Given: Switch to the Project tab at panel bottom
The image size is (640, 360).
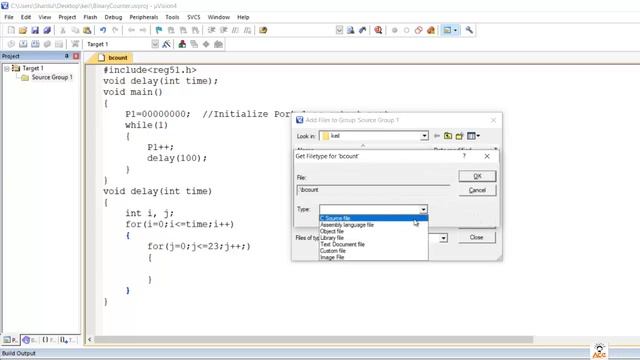Looking at the screenshot, I should click(11, 340).
